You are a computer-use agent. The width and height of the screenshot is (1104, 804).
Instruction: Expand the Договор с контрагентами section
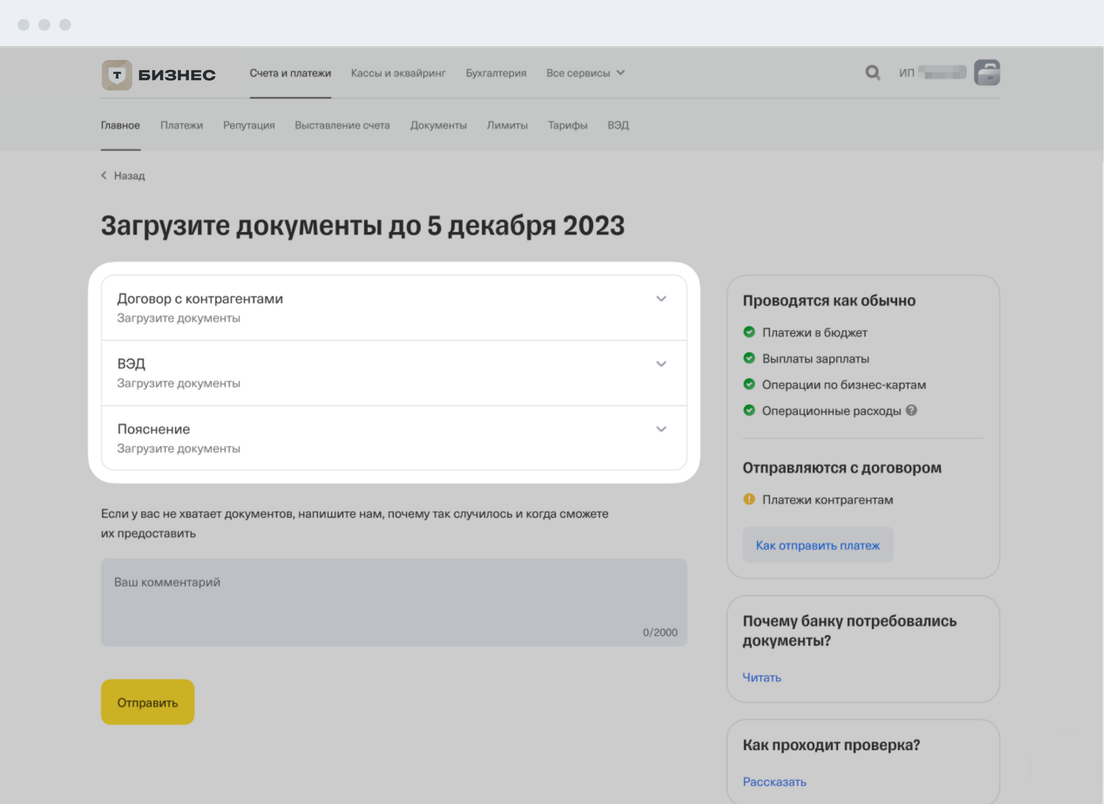(x=661, y=299)
